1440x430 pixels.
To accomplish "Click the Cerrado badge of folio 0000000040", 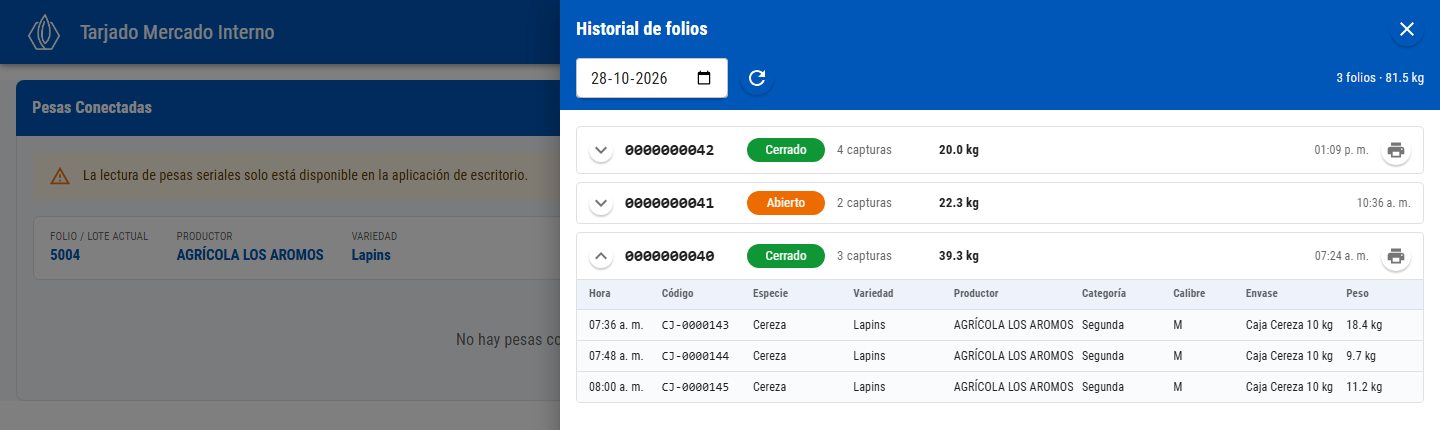I will pyautogui.click(x=786, y=256).
